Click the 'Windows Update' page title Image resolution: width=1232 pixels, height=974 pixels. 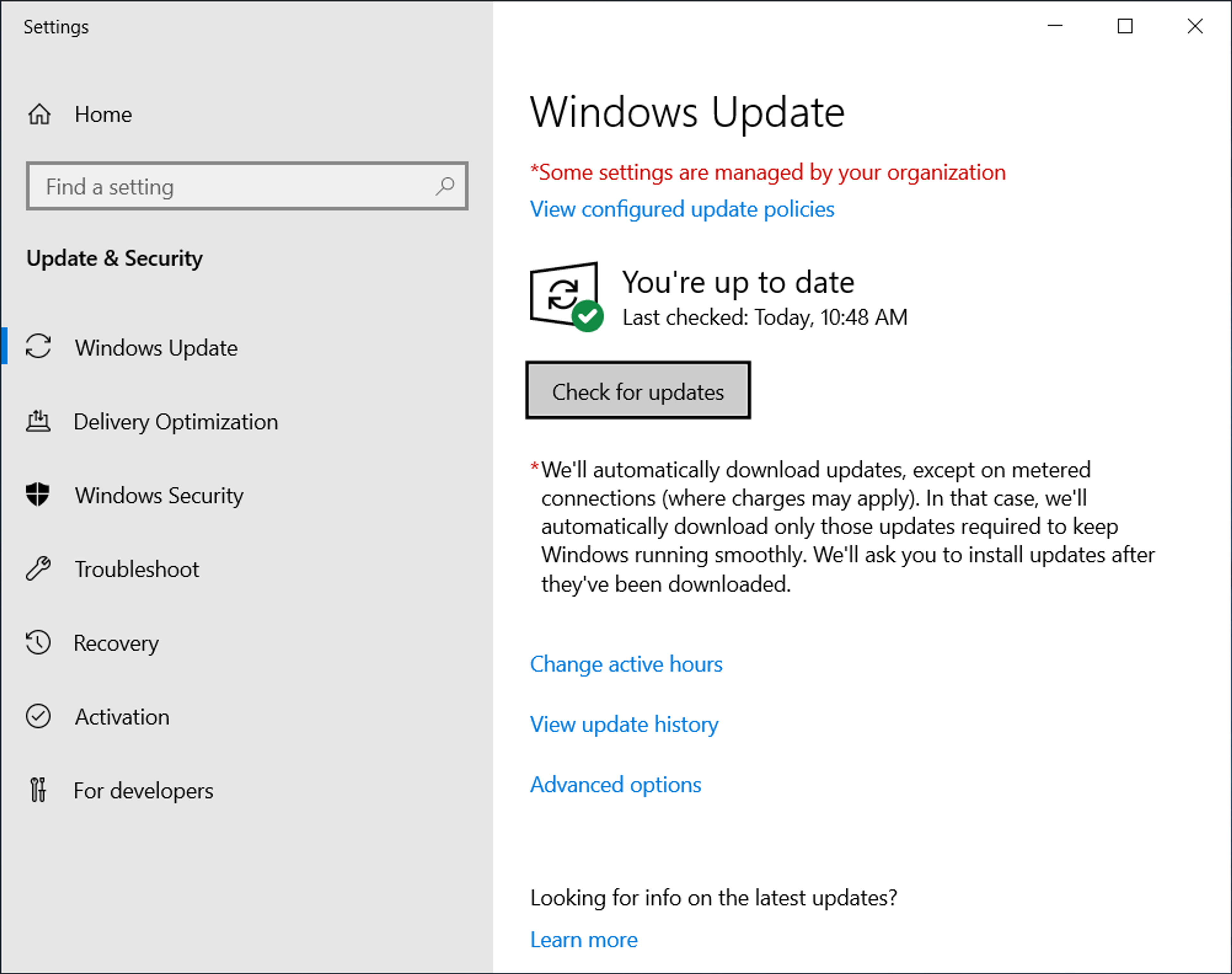[687, 112]
